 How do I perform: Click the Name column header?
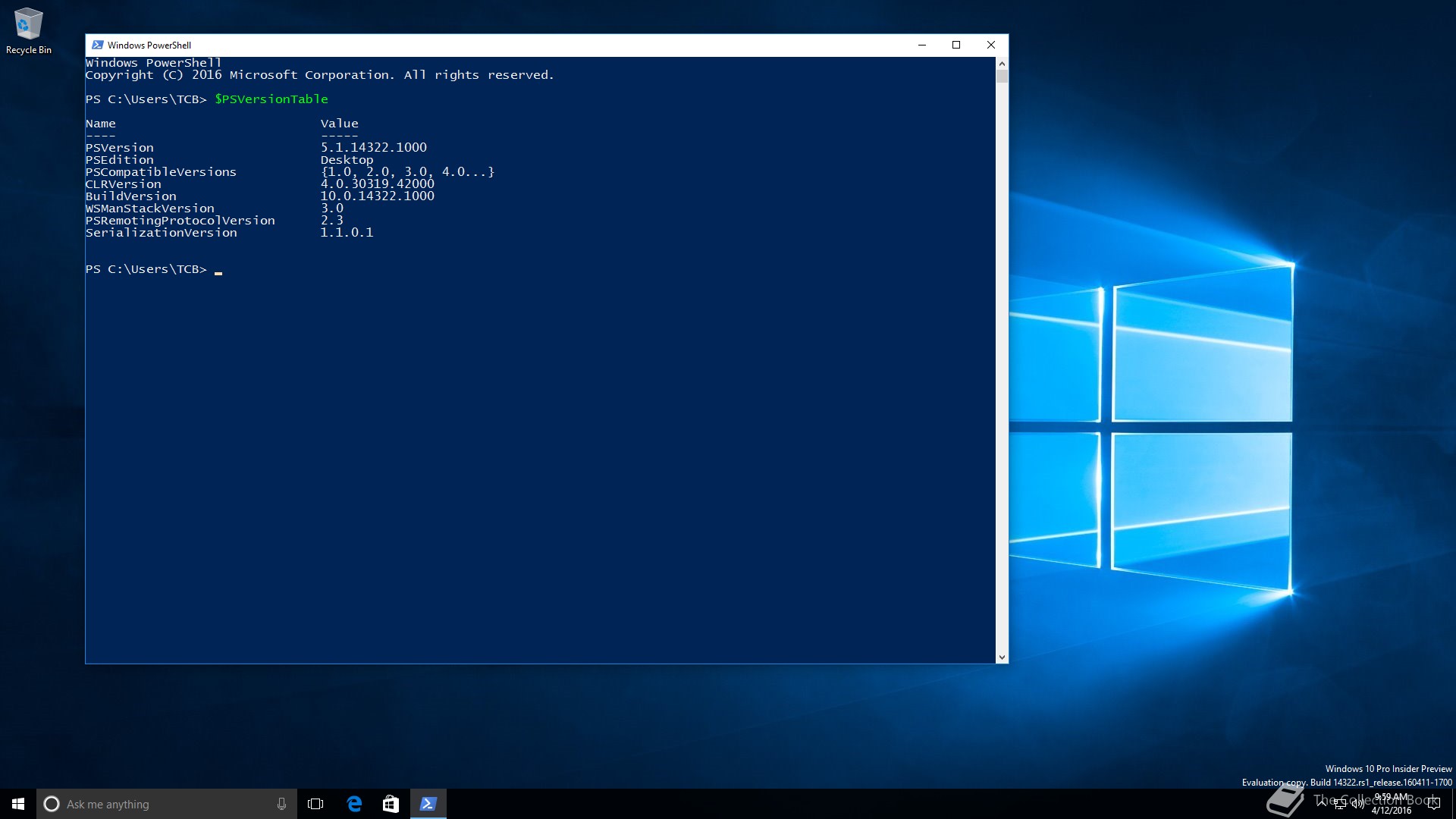click(x=101, y=124)
